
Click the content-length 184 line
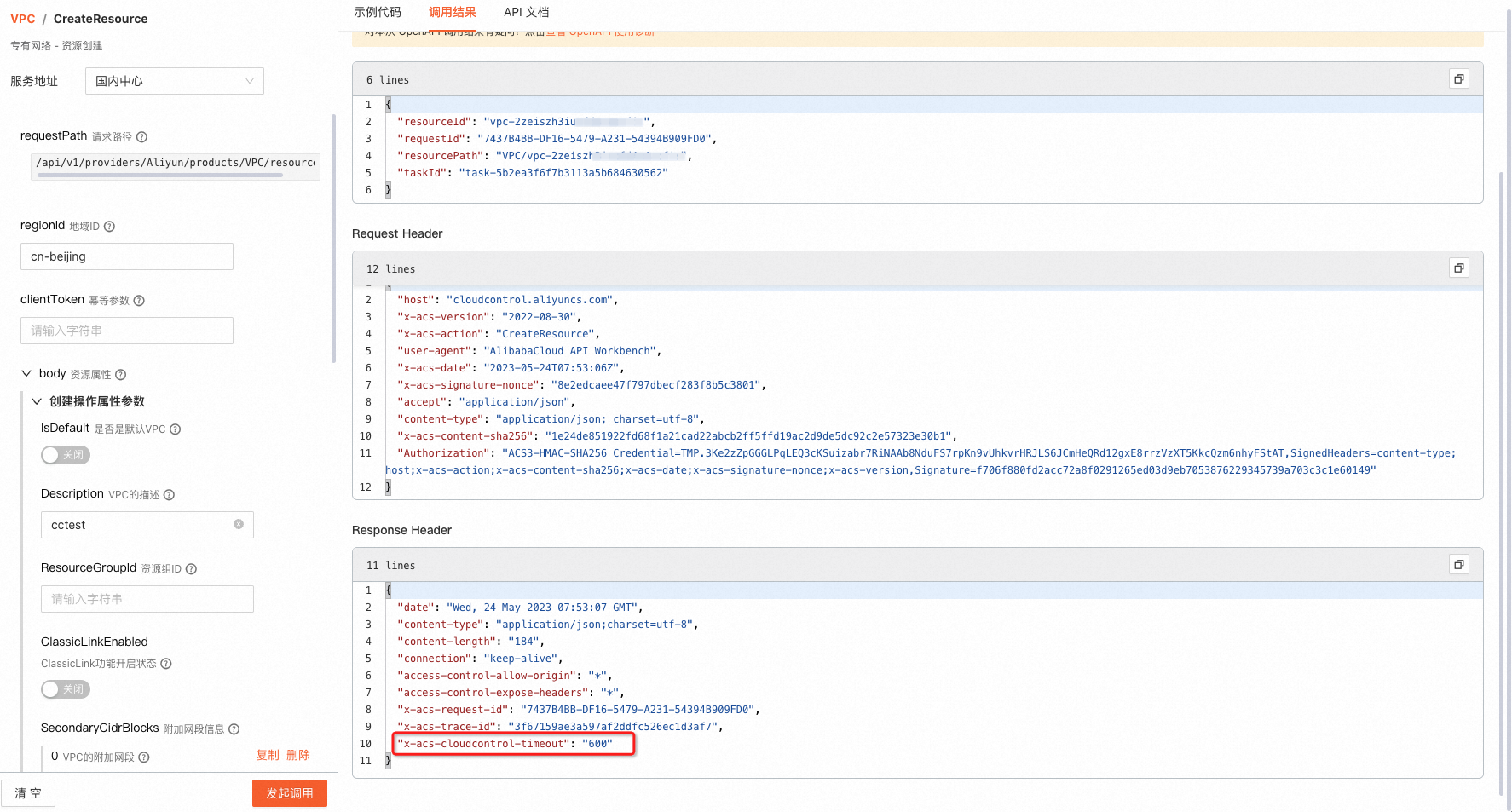point(470,642)
